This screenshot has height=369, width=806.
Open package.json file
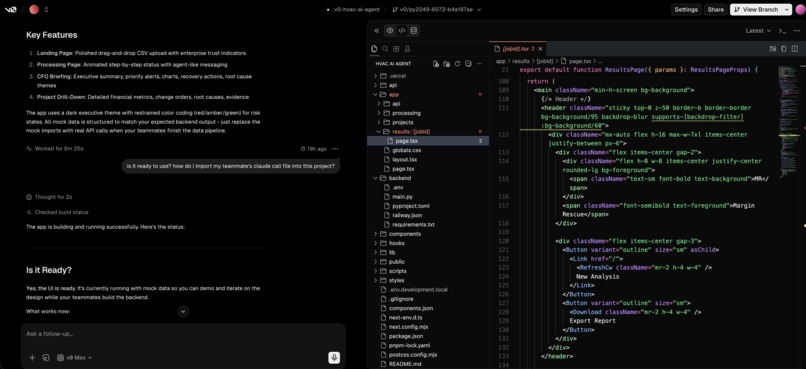(428, 336)
